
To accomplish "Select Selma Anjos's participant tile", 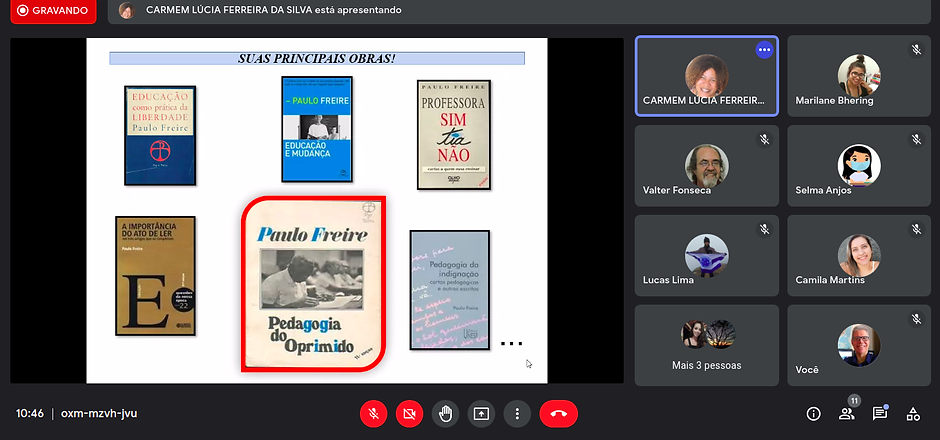I will click(858, 165).
